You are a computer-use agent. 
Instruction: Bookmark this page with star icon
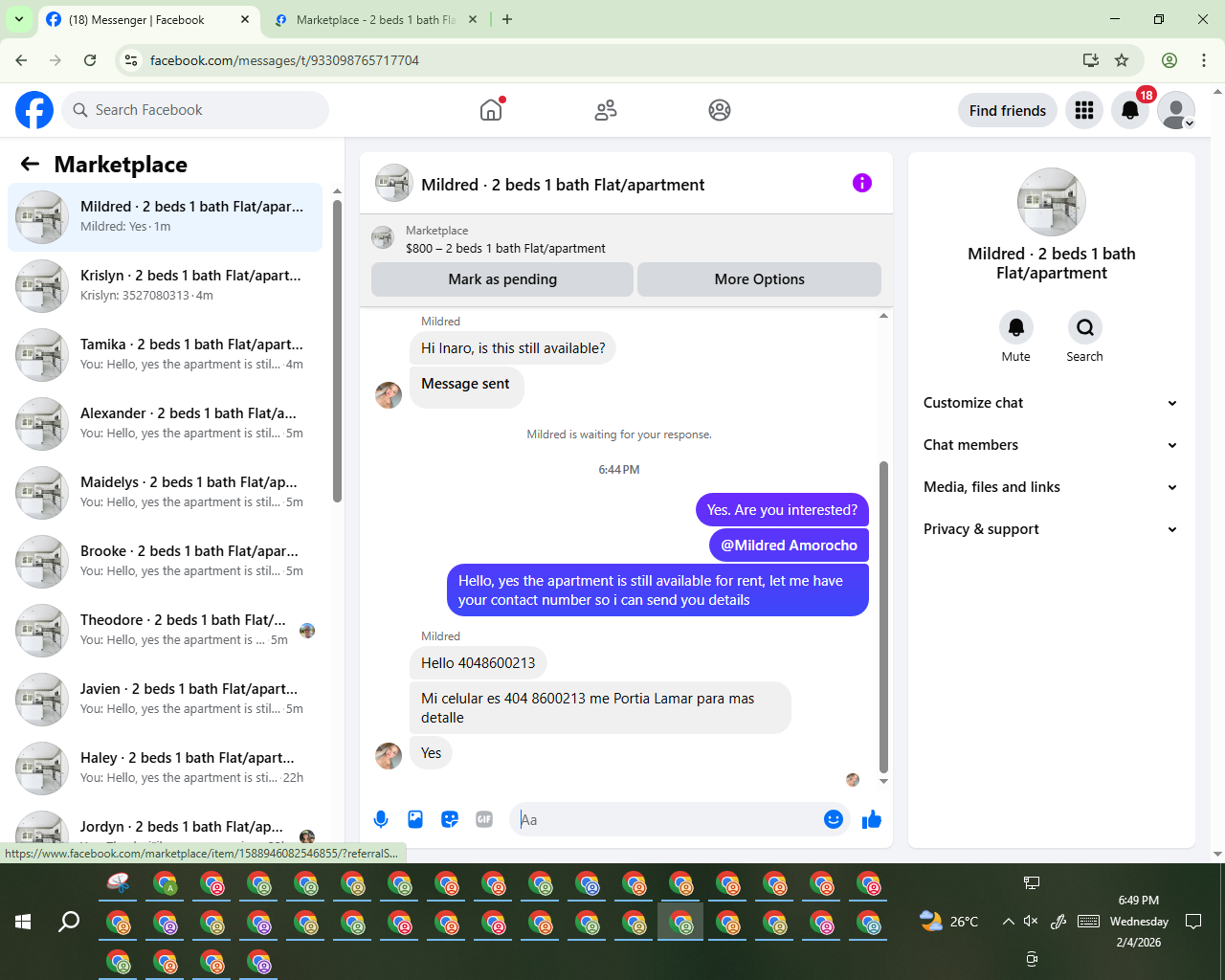click(1122, 60)
